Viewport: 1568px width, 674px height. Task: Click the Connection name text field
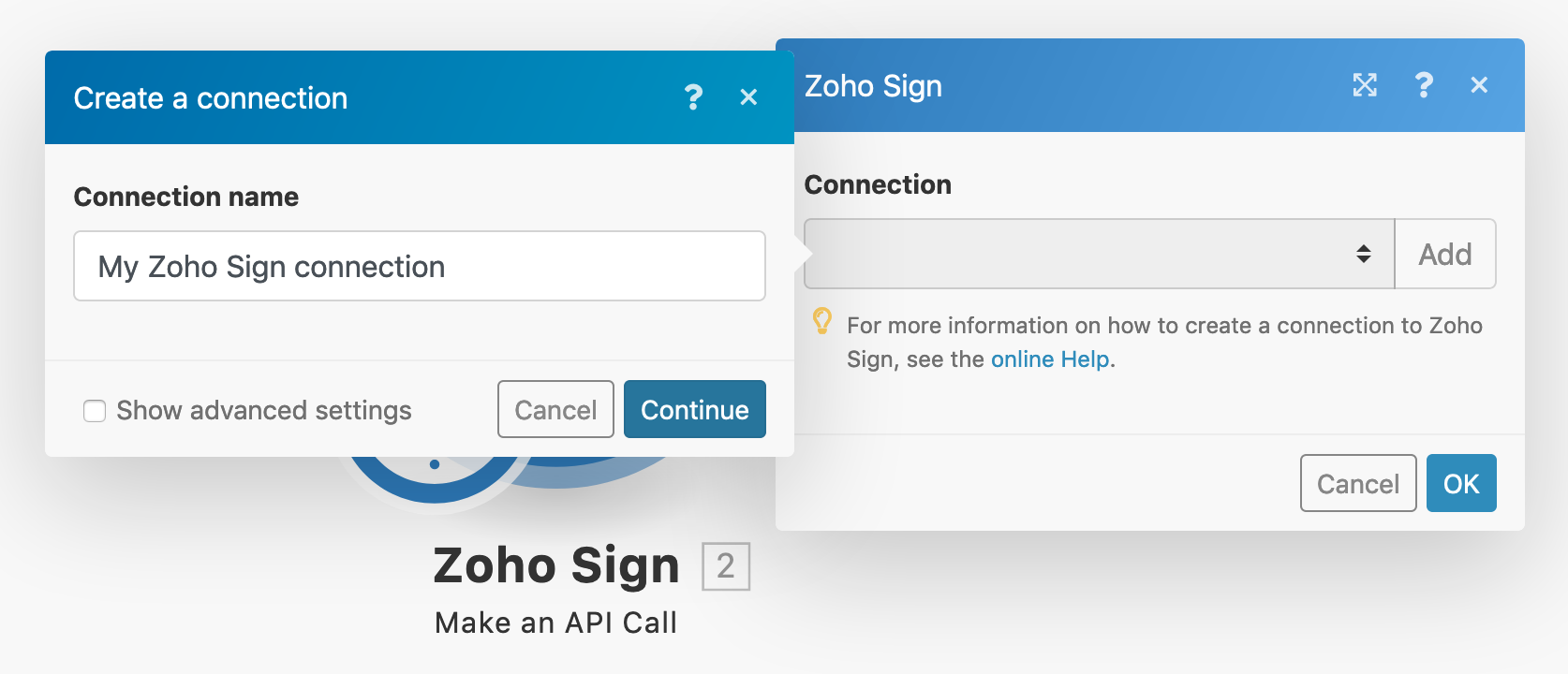pos(420,266)
